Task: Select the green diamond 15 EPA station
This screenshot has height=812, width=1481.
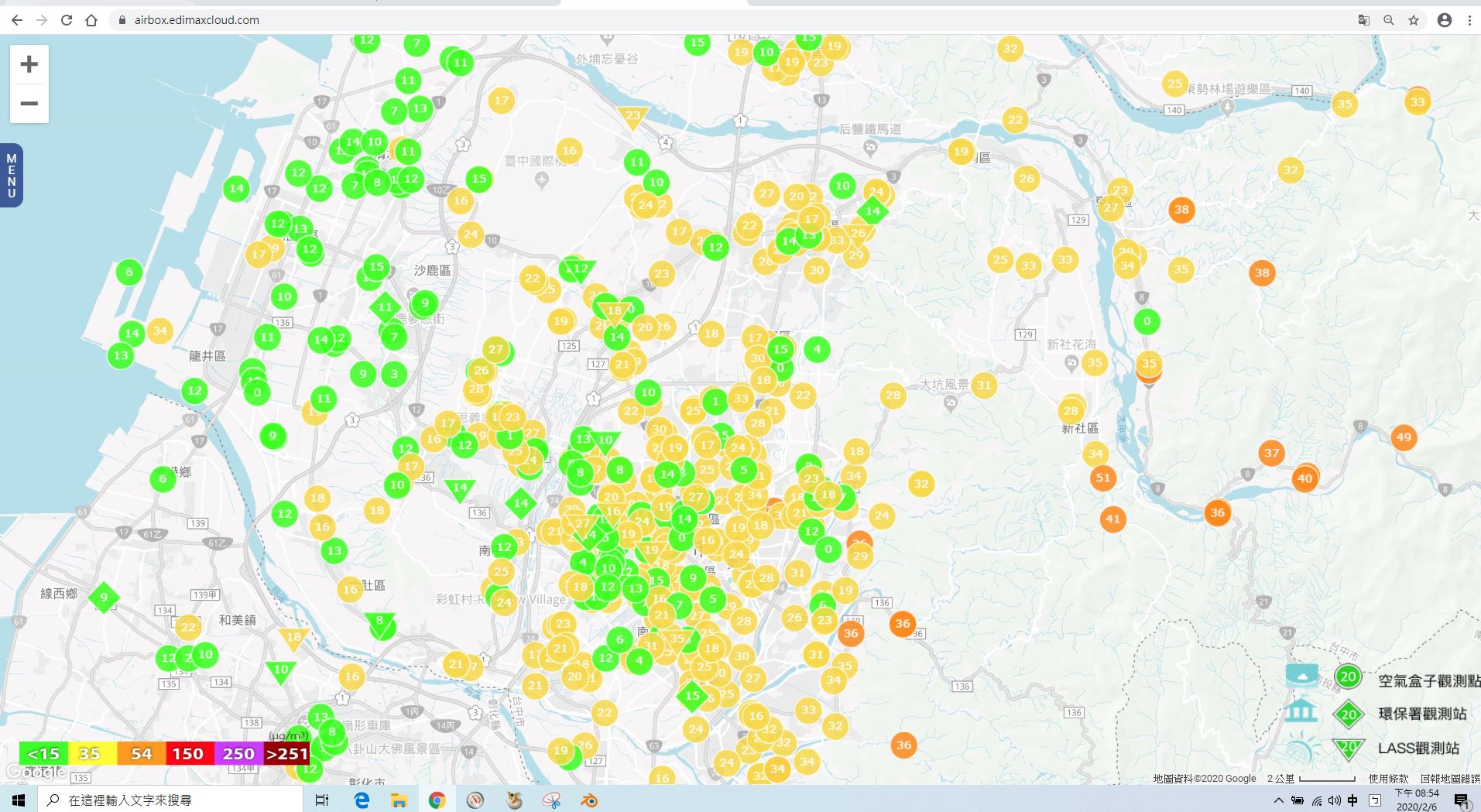Action: click(x=692, y=695)
